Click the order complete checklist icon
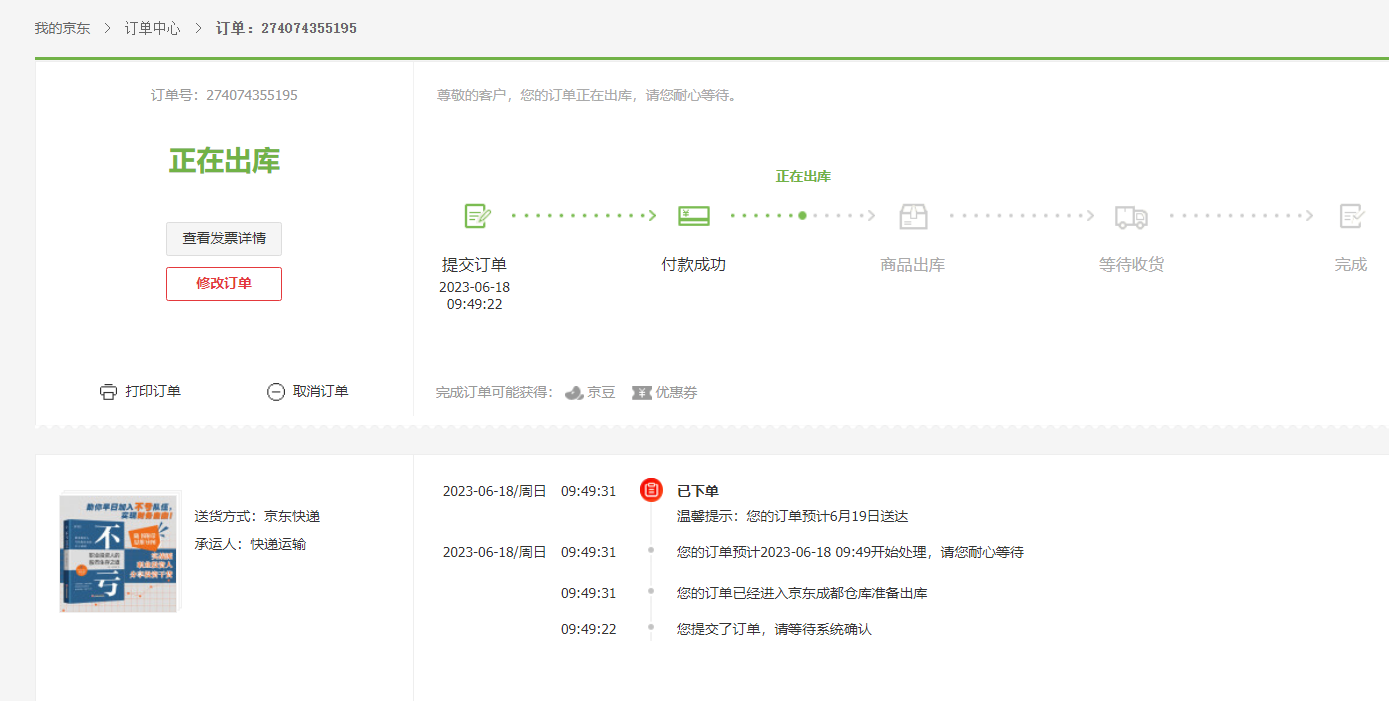 point(1351,215)
